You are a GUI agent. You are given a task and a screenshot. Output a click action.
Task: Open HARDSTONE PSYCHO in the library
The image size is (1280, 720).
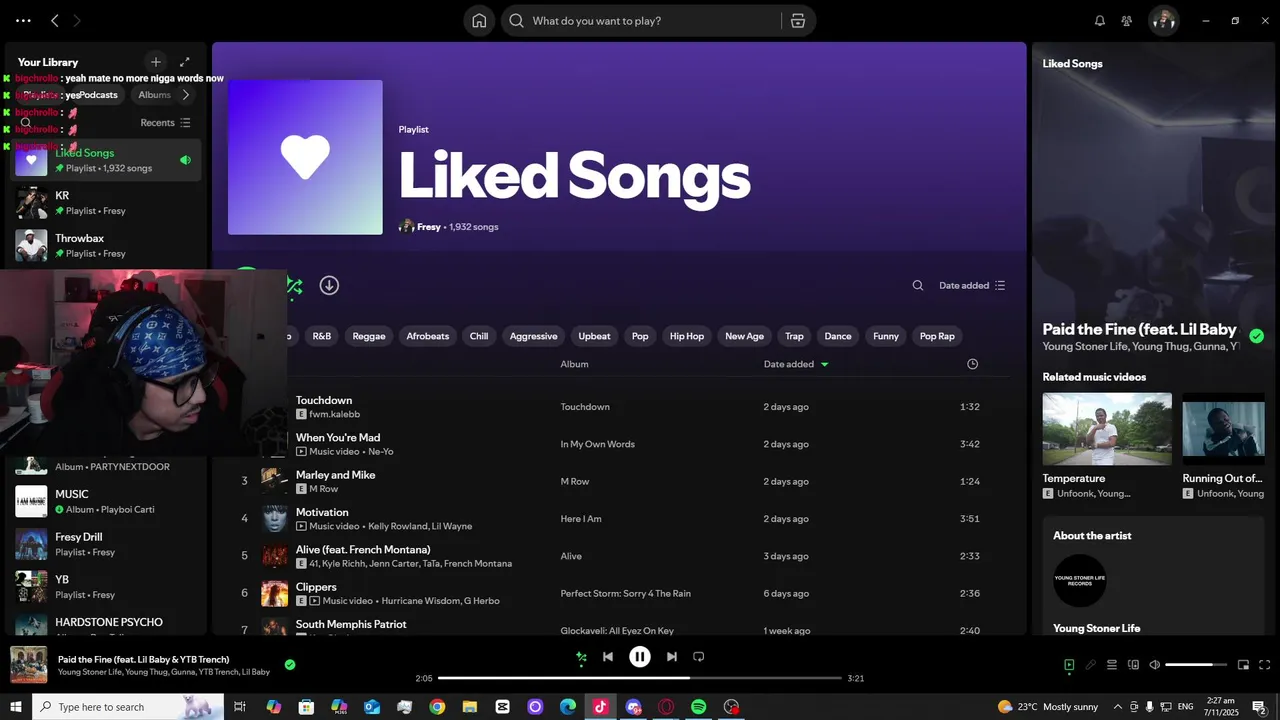pos(105,625)
